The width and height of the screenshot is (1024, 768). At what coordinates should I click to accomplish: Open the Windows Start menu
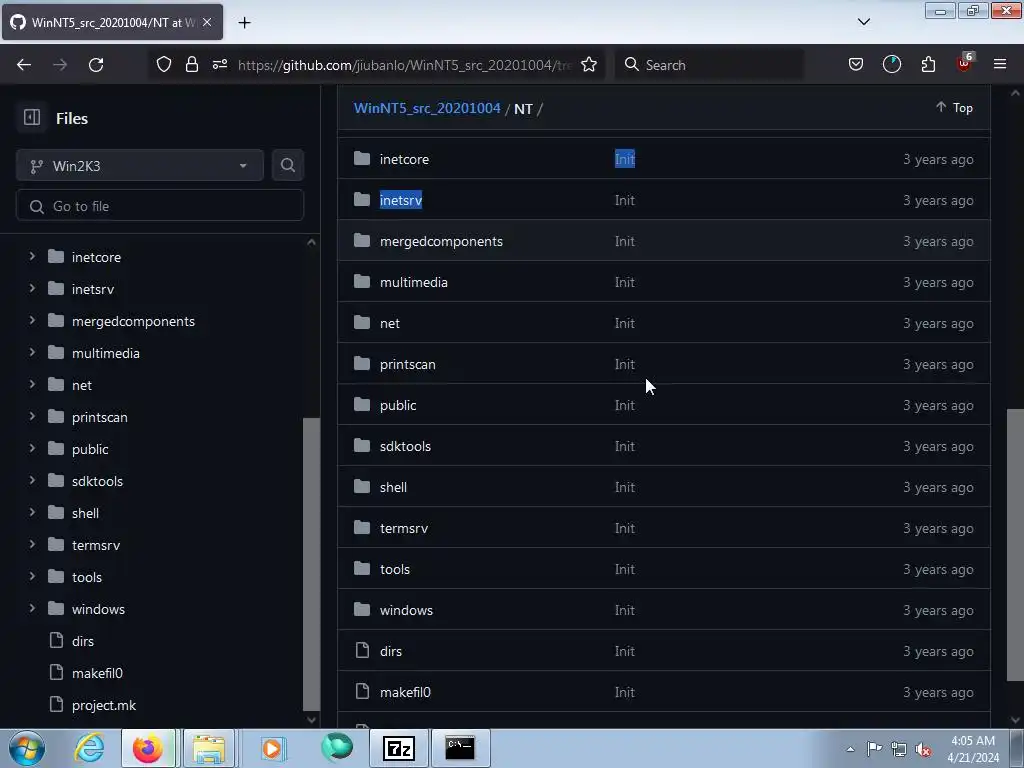coord(26,748)
